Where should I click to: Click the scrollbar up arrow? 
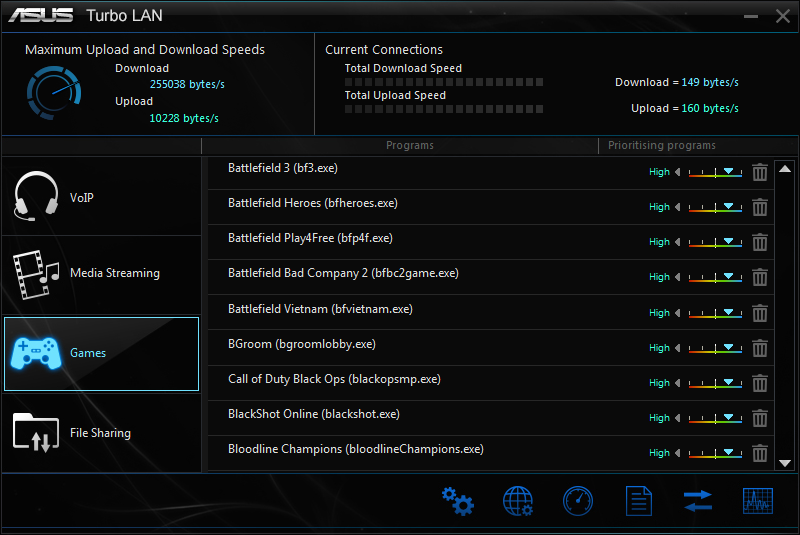(785, 169)
